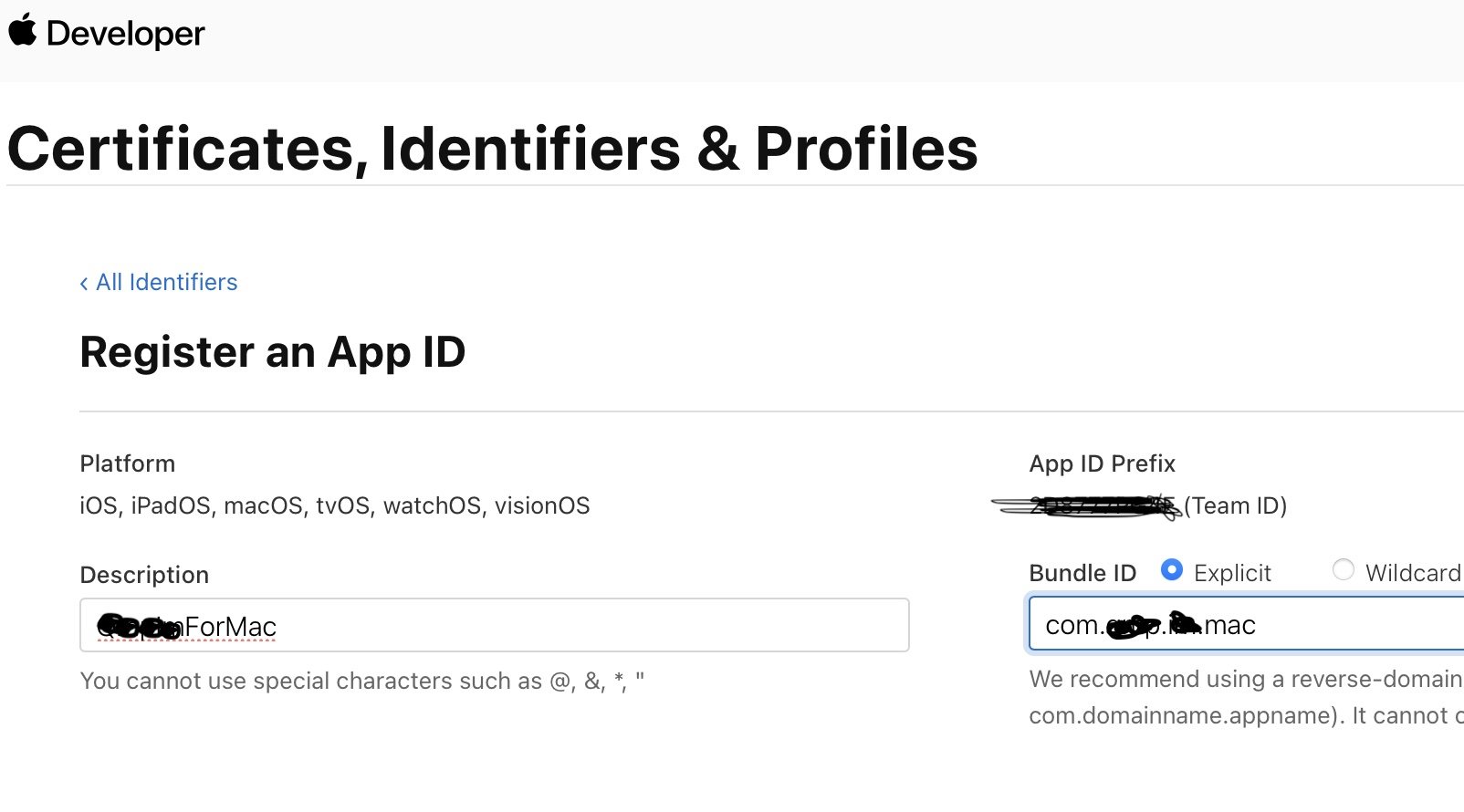Click the Apple Developer logo
The height and width of the screenshot is (812, 1464).
pos(107,33)
